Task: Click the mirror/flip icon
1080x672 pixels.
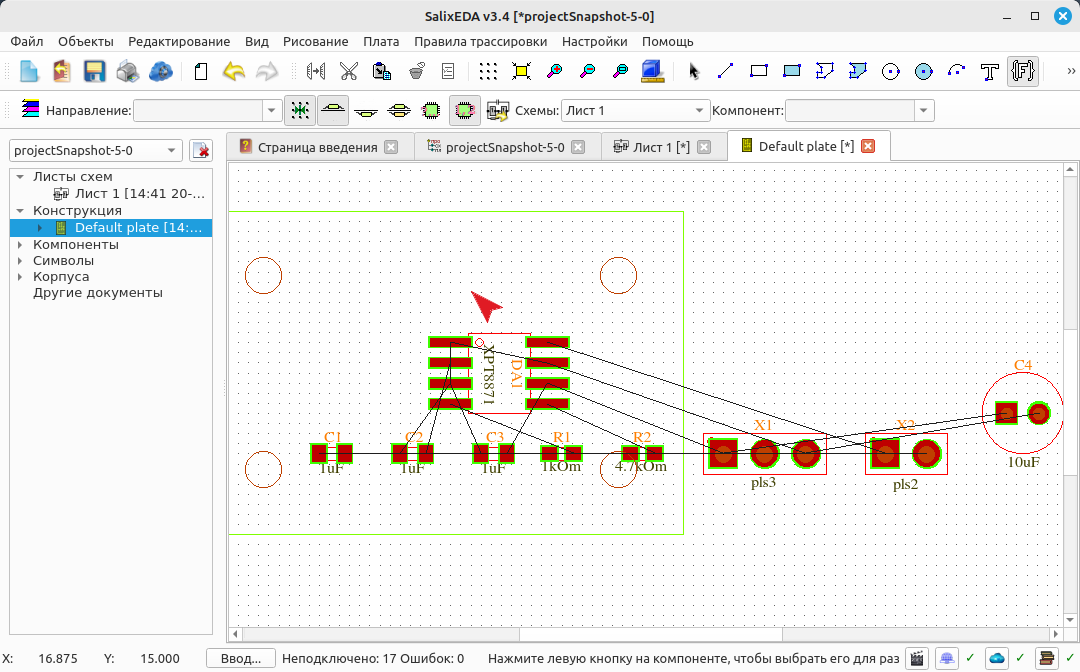Action: point(315,71)
